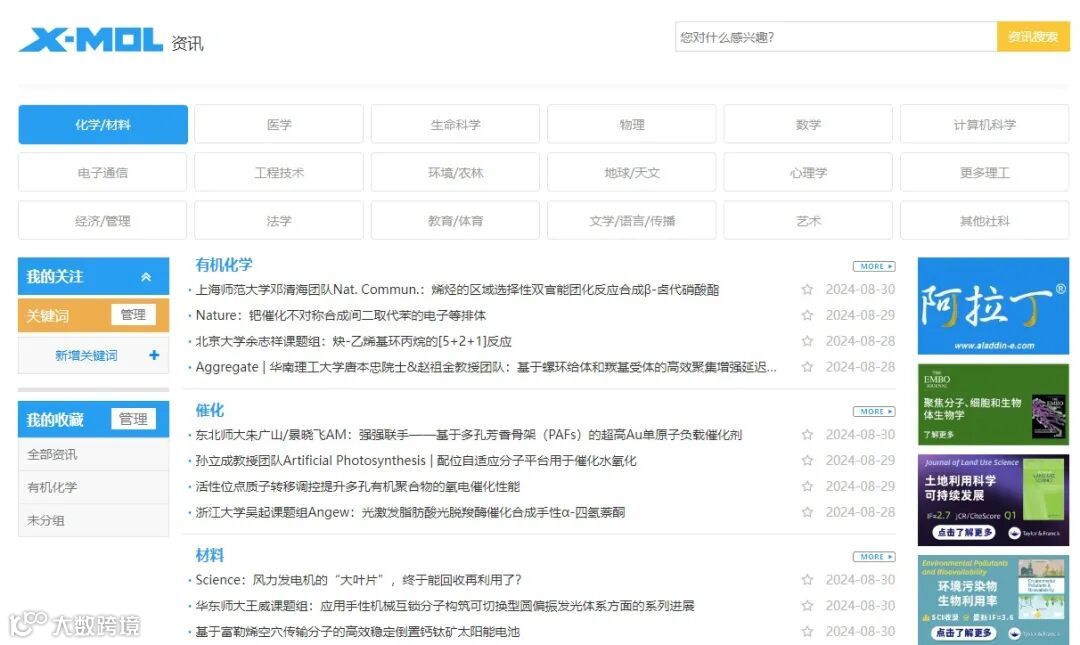Image resolution: width=1080 pixels, height=645 pixels.
Task: Open 未分组 favorites group
Action: tap(94, 520)
